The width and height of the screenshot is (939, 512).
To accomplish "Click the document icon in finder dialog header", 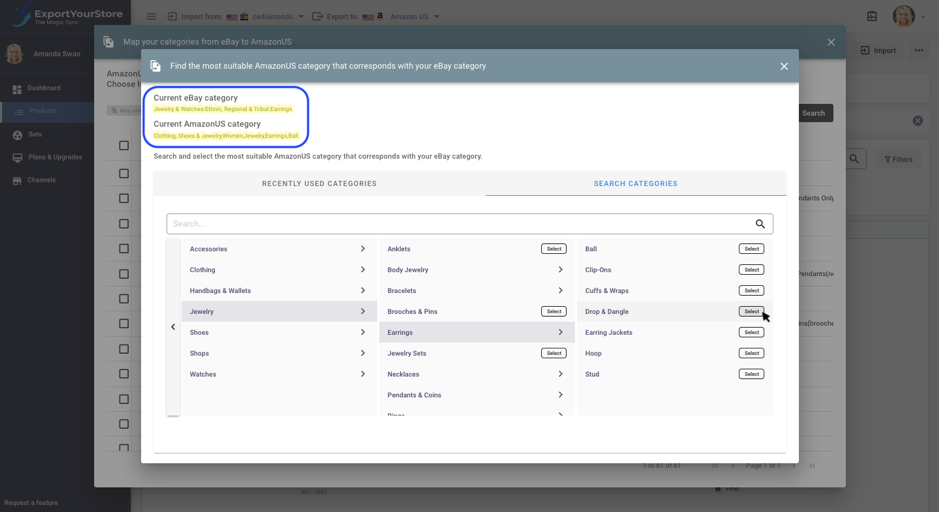I will (155, 66).
